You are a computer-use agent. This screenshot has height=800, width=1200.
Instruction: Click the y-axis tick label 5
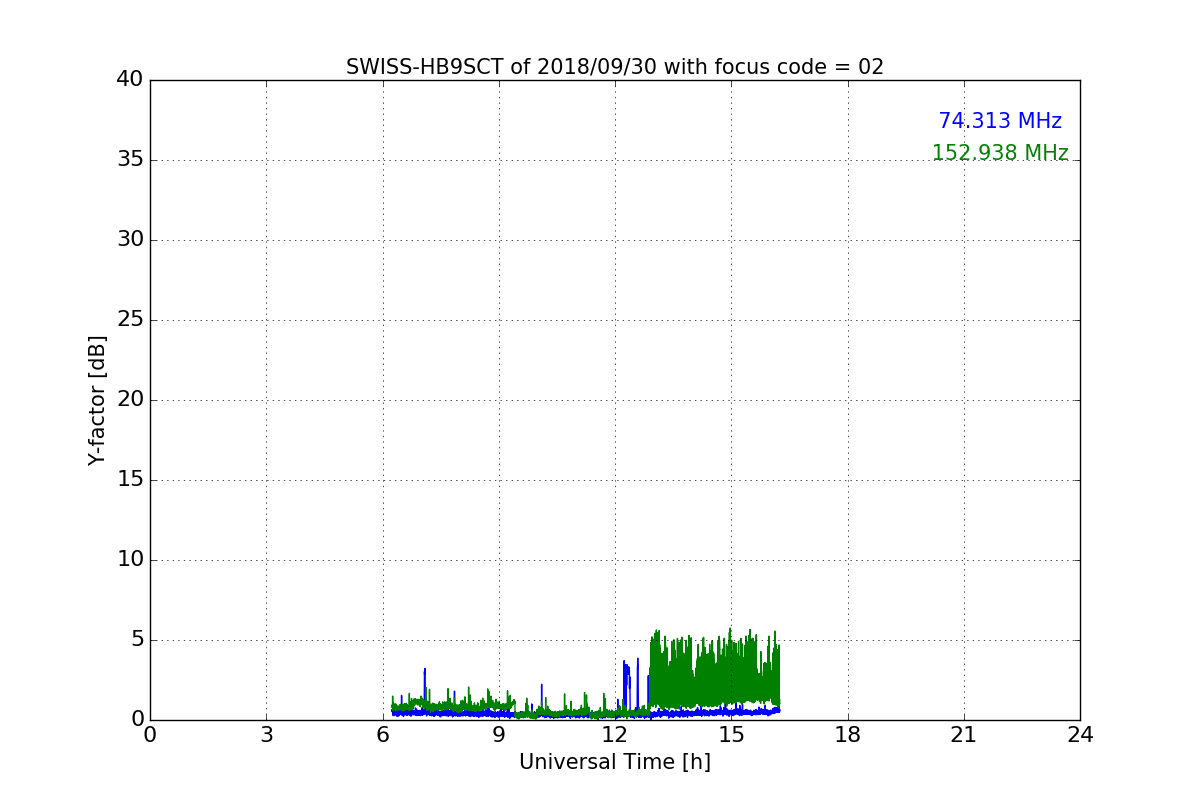[137, 640]
